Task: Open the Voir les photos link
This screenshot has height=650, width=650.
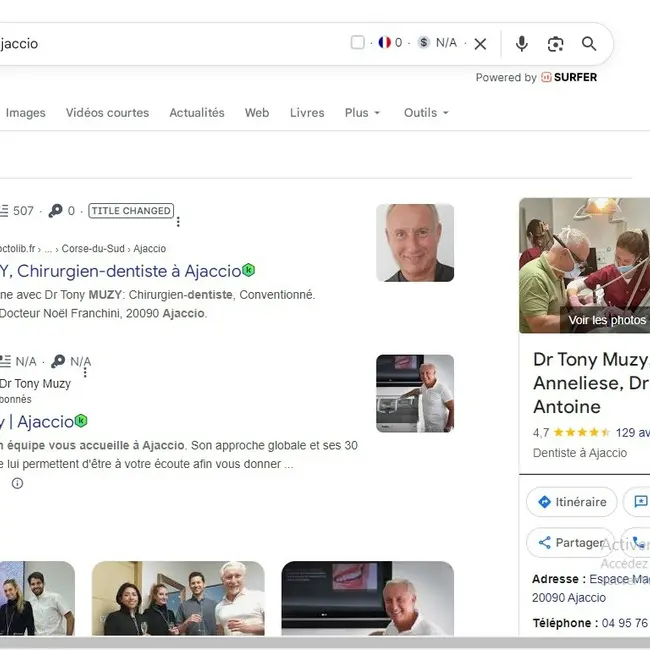Action: (x=607, y=320)
